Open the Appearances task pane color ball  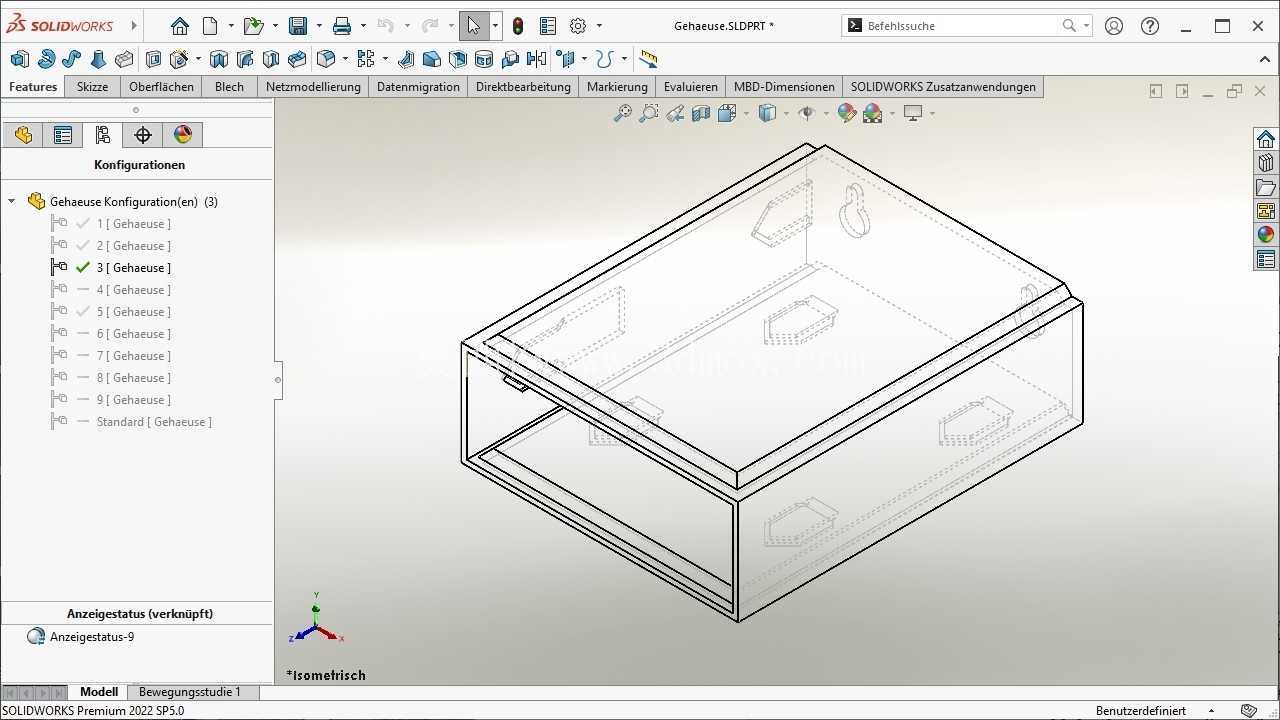(1266, 235)
